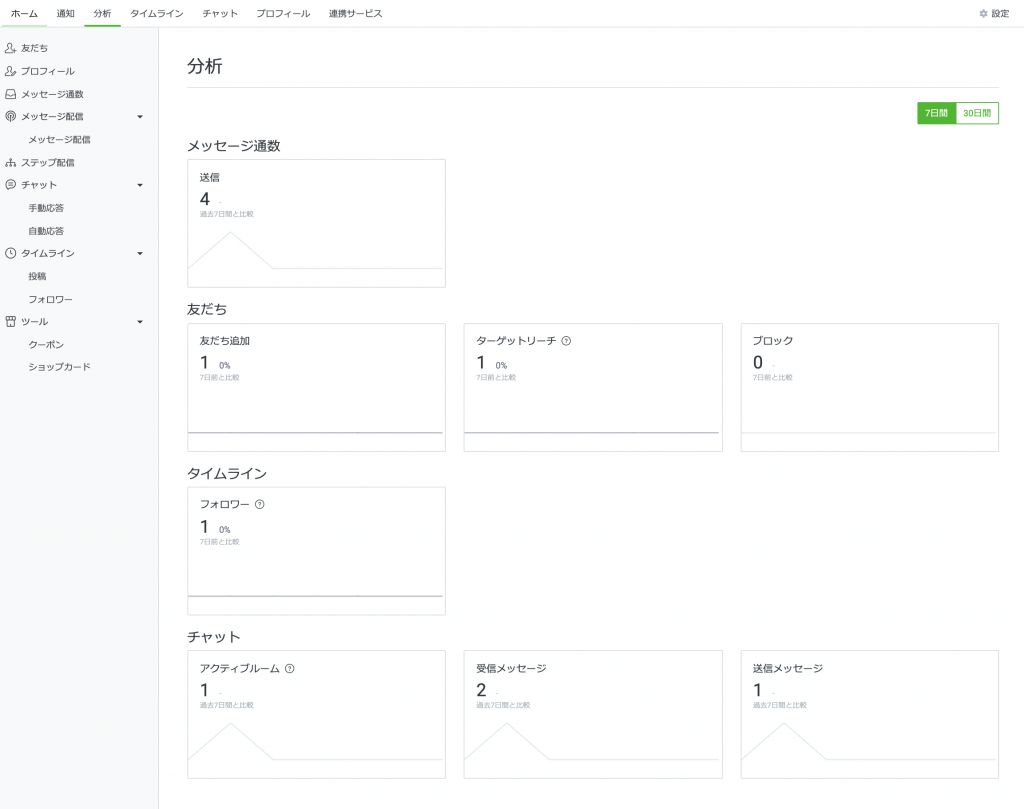Click the clock icon beside タイムライン in the sidebar
The width and height of the screenshot is (1024, 809).
point(10,253)
